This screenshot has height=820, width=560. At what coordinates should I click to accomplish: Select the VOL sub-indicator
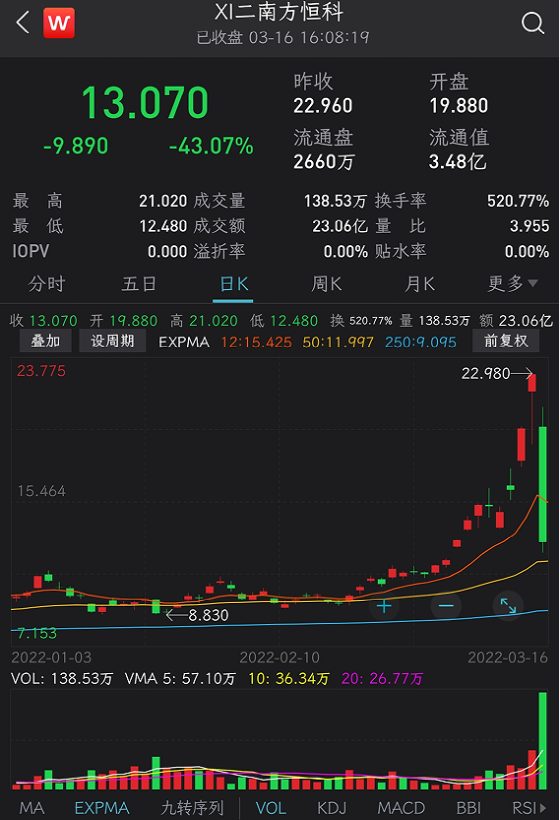point(271,808)
